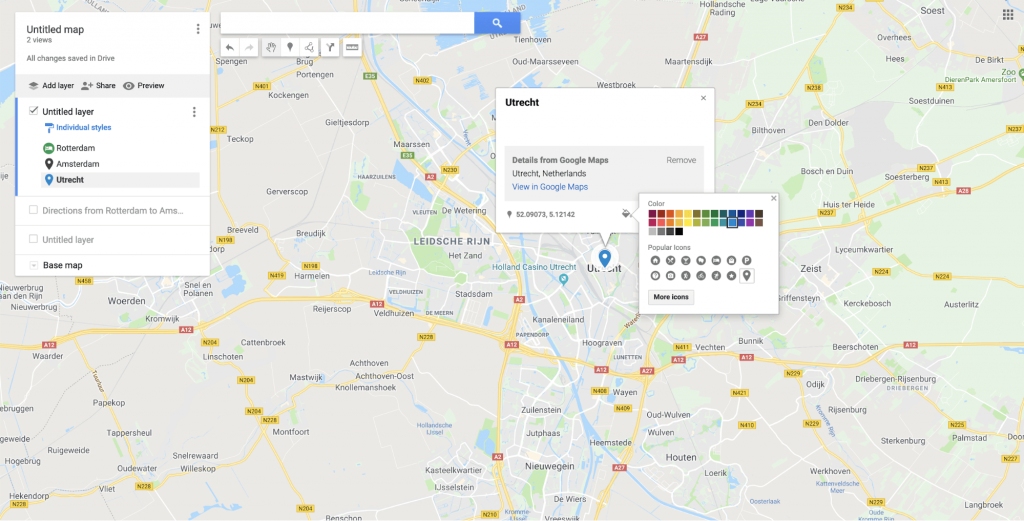Choose the airplane popular icon

click(716, 276)
